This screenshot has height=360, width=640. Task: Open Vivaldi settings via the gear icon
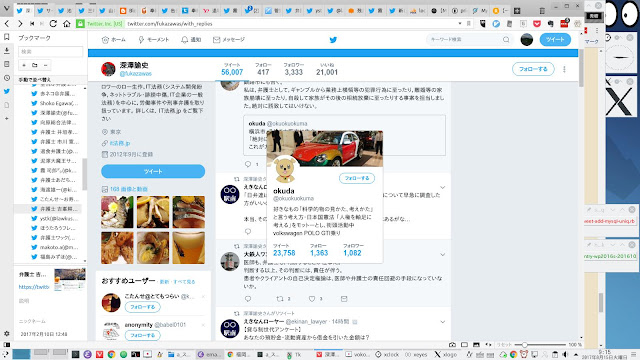pyautogui.click(x=7, y=333)
